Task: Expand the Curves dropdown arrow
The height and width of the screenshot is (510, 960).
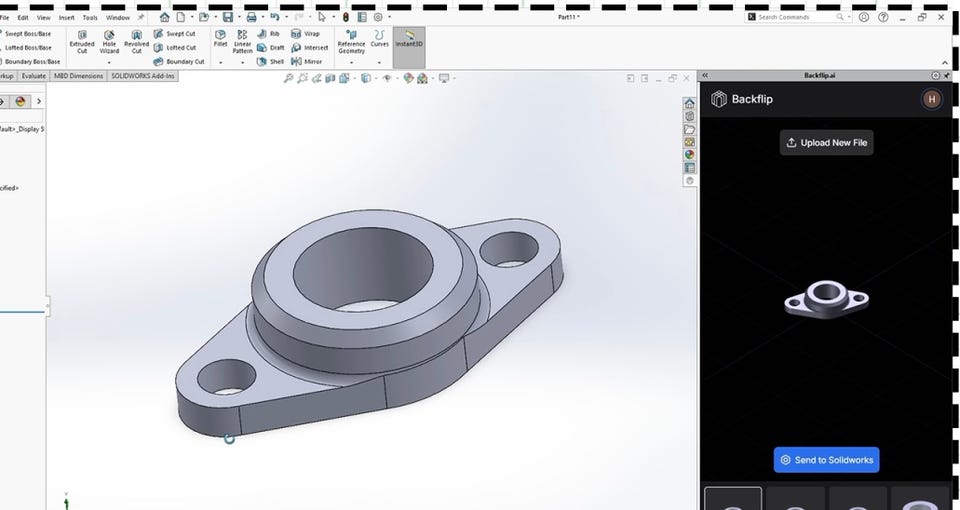Action: pos(380,62)
